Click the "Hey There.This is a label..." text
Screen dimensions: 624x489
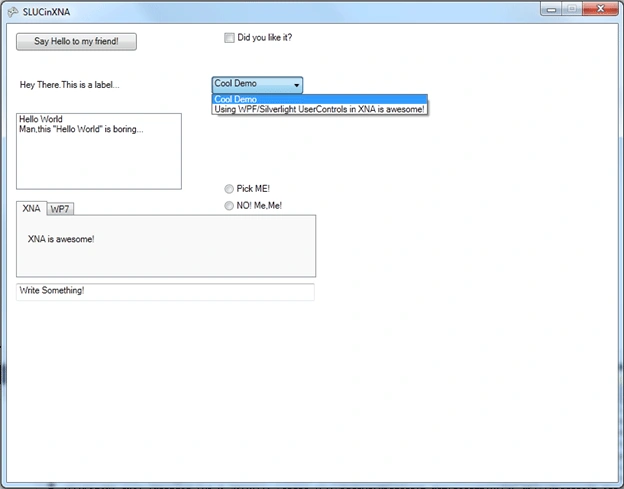[x=70, y=85]
